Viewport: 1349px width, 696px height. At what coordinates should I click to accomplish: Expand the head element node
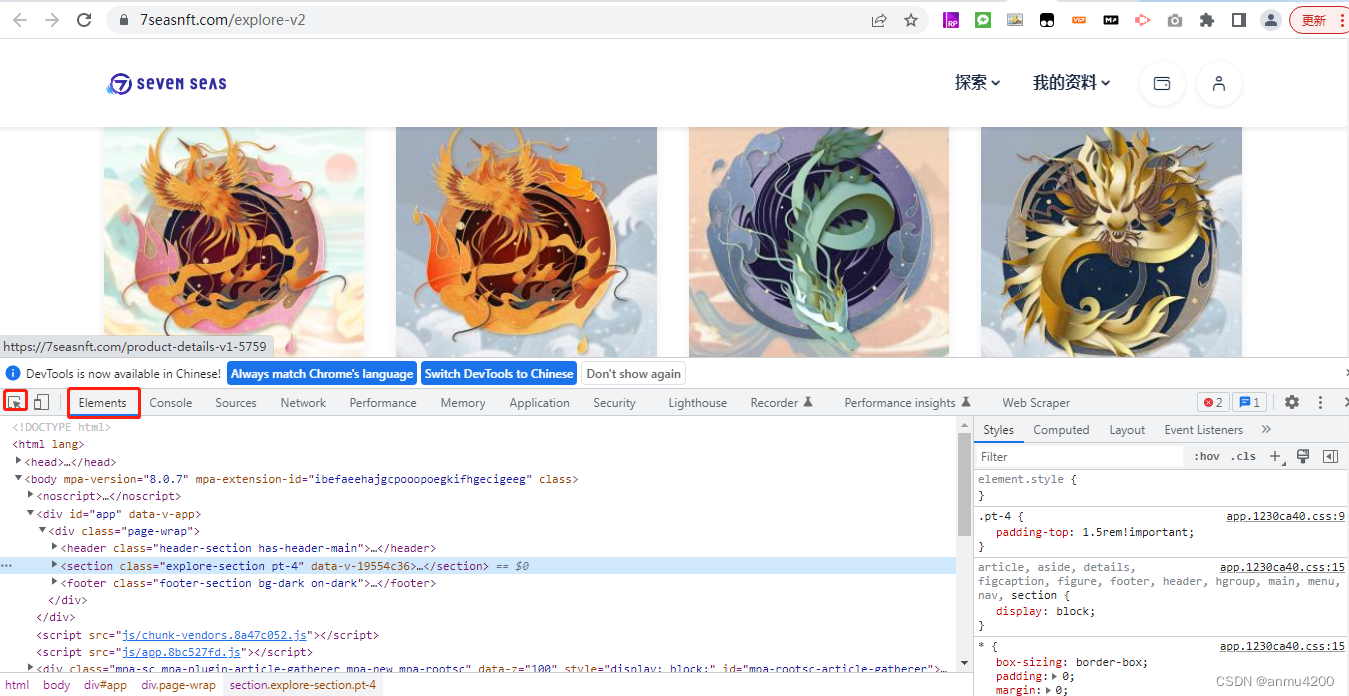19,461
